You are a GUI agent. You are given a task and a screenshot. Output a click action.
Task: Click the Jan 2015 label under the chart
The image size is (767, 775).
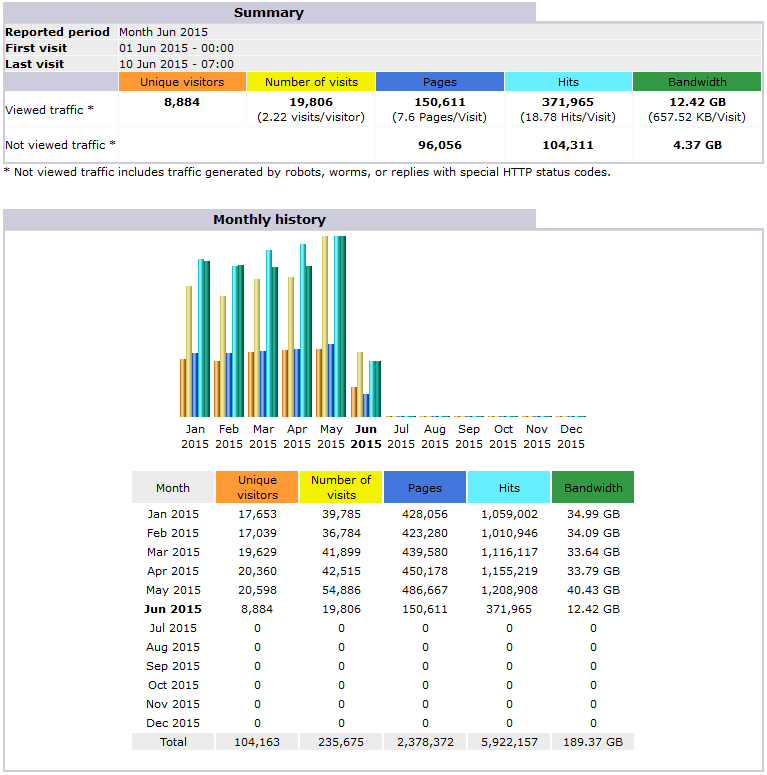(x=195, y=436)
